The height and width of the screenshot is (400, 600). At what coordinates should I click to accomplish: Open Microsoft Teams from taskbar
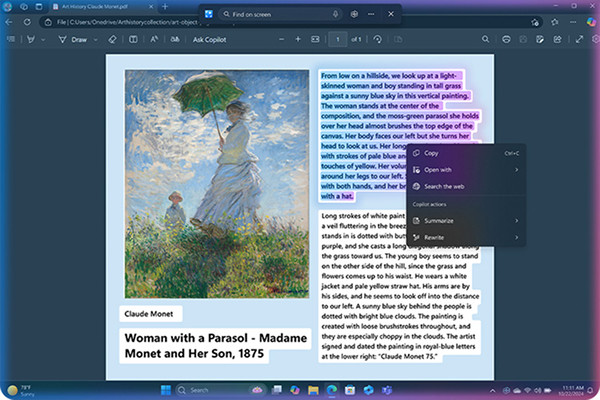pyautogui.click(x=387, y=390)
